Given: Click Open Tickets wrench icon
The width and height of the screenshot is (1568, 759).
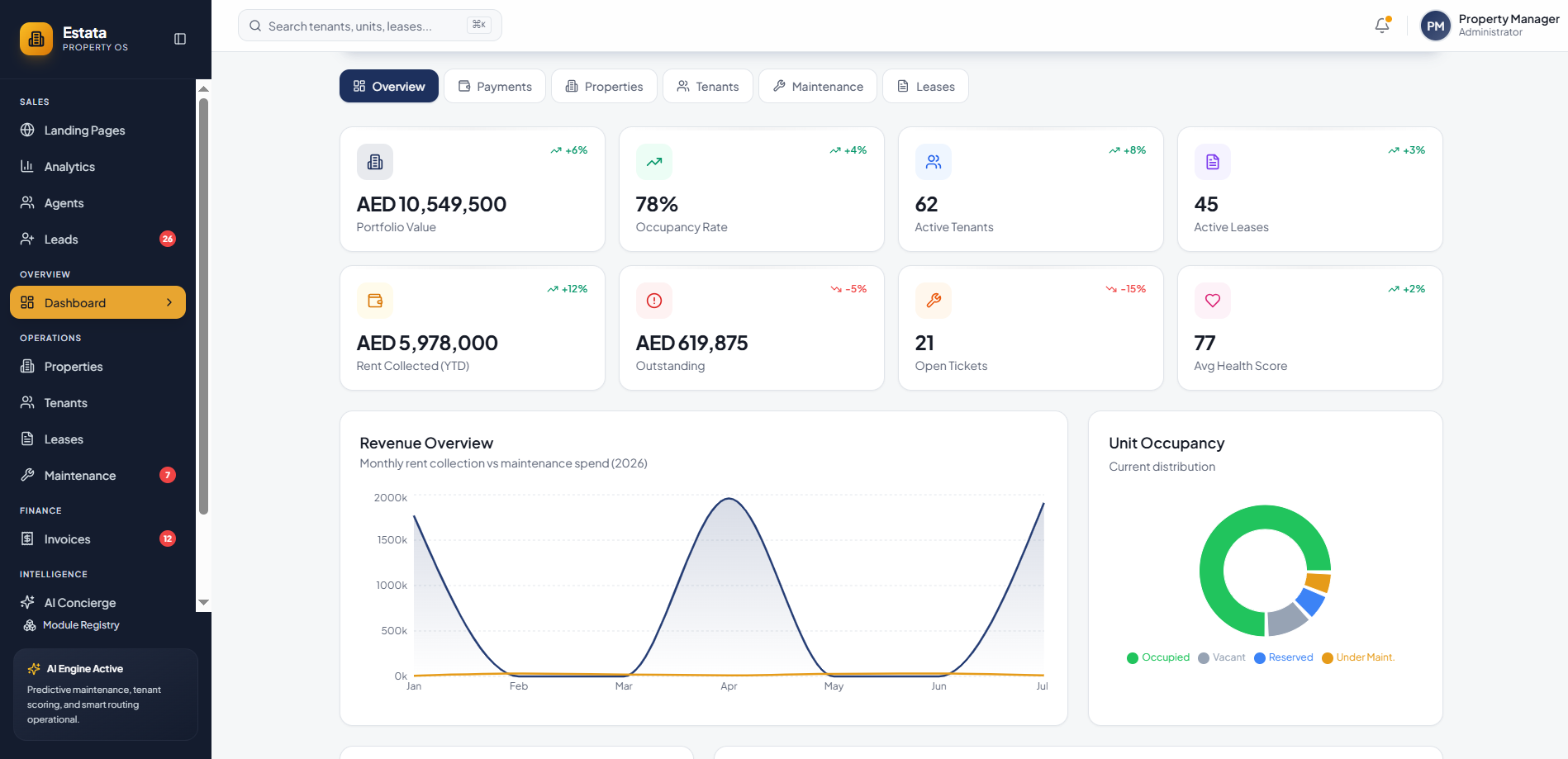Looking at the screenshot, I should [934, 301].
